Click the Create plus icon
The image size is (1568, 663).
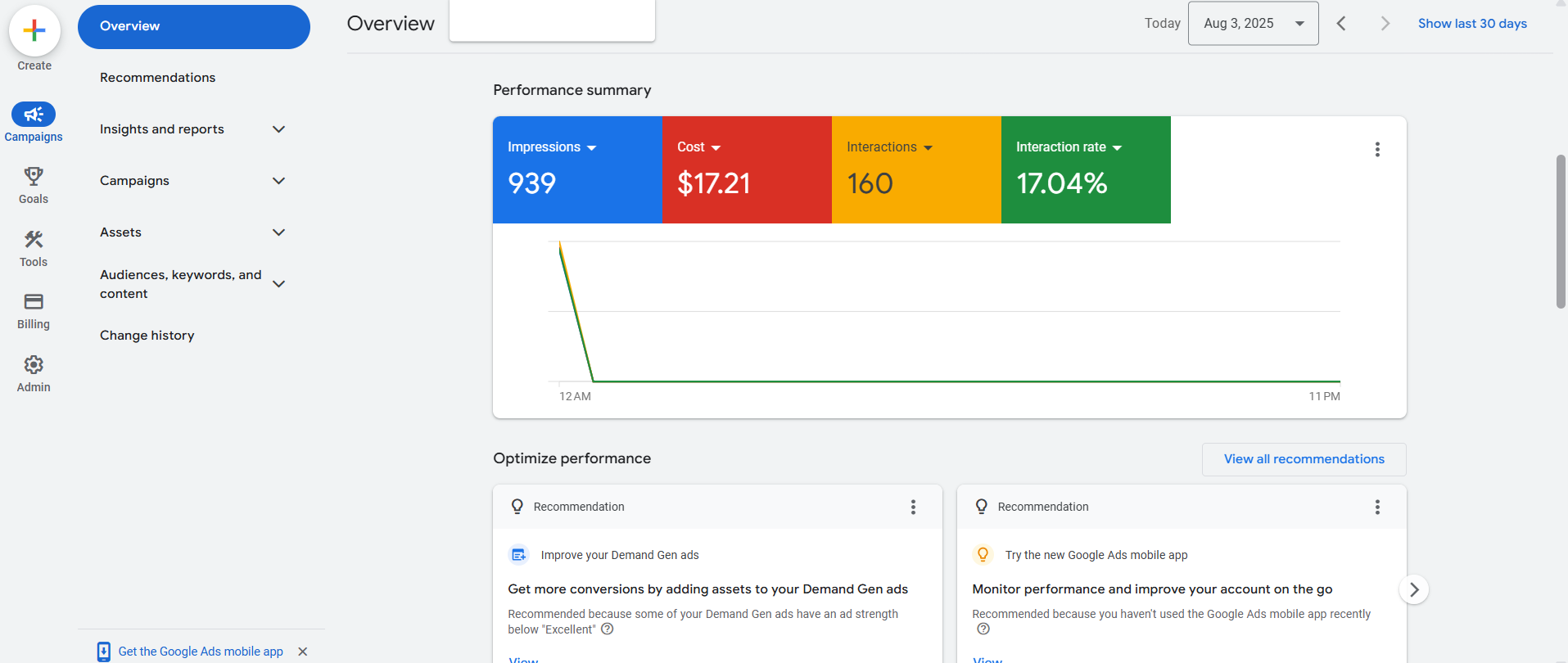34,31
